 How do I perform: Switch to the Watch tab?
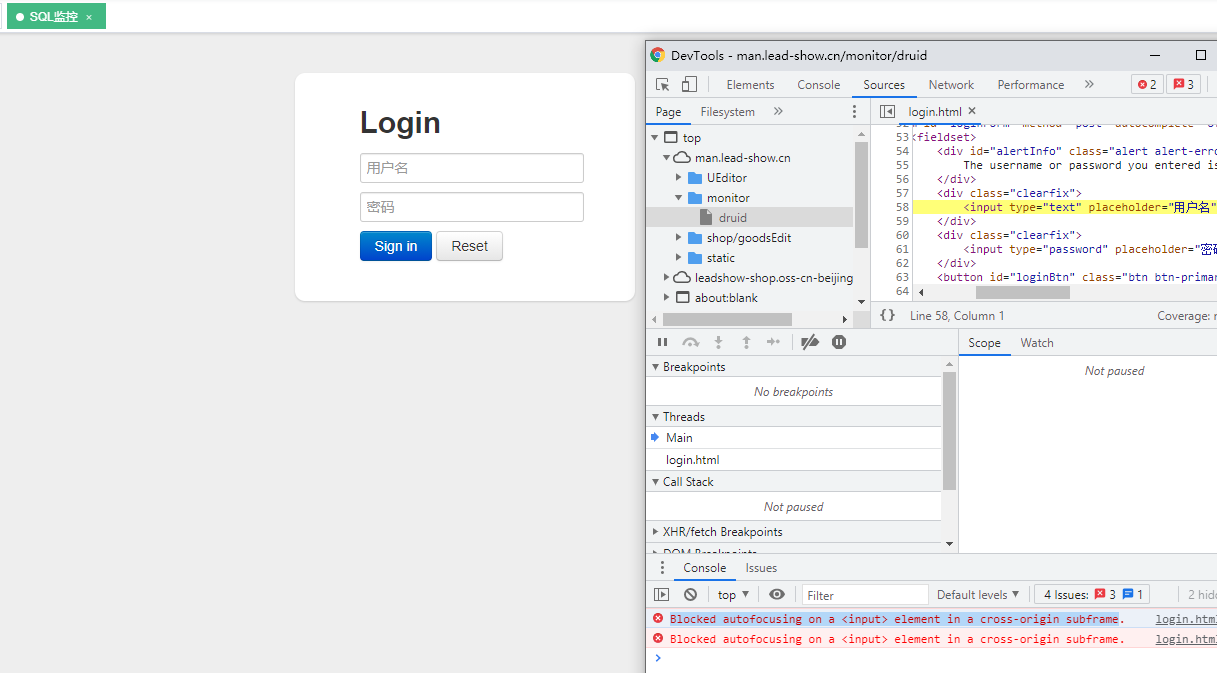pos(1037,343)
